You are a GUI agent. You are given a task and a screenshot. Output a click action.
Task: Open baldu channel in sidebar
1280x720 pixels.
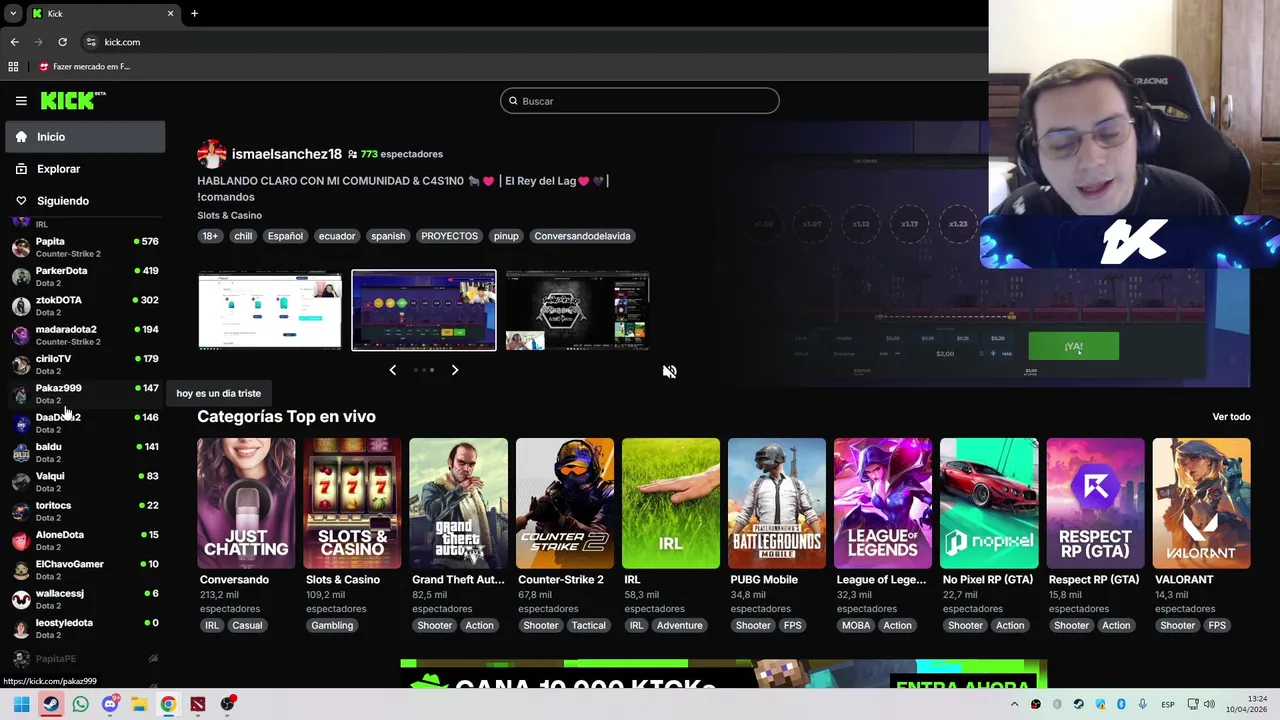(85, 452)
